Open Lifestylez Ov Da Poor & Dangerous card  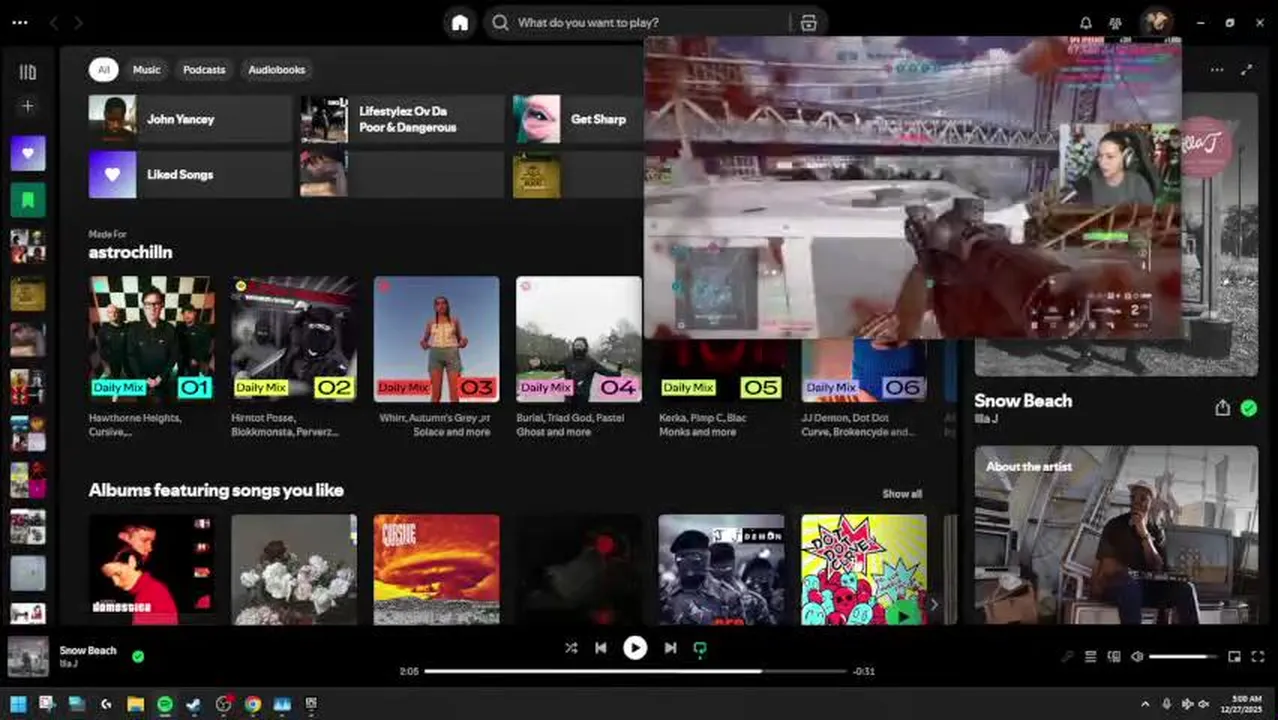(x=402, y=119)
